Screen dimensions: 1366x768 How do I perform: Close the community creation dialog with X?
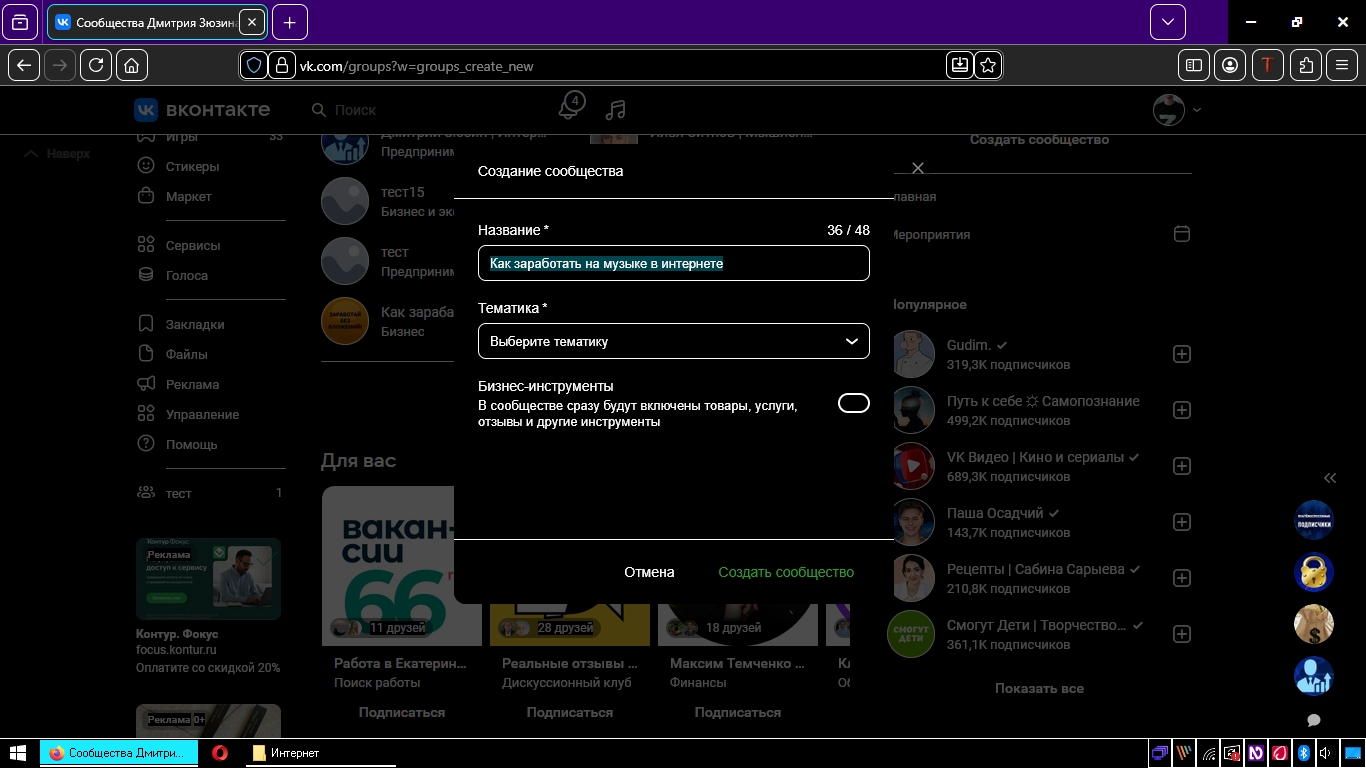[917, 168]
